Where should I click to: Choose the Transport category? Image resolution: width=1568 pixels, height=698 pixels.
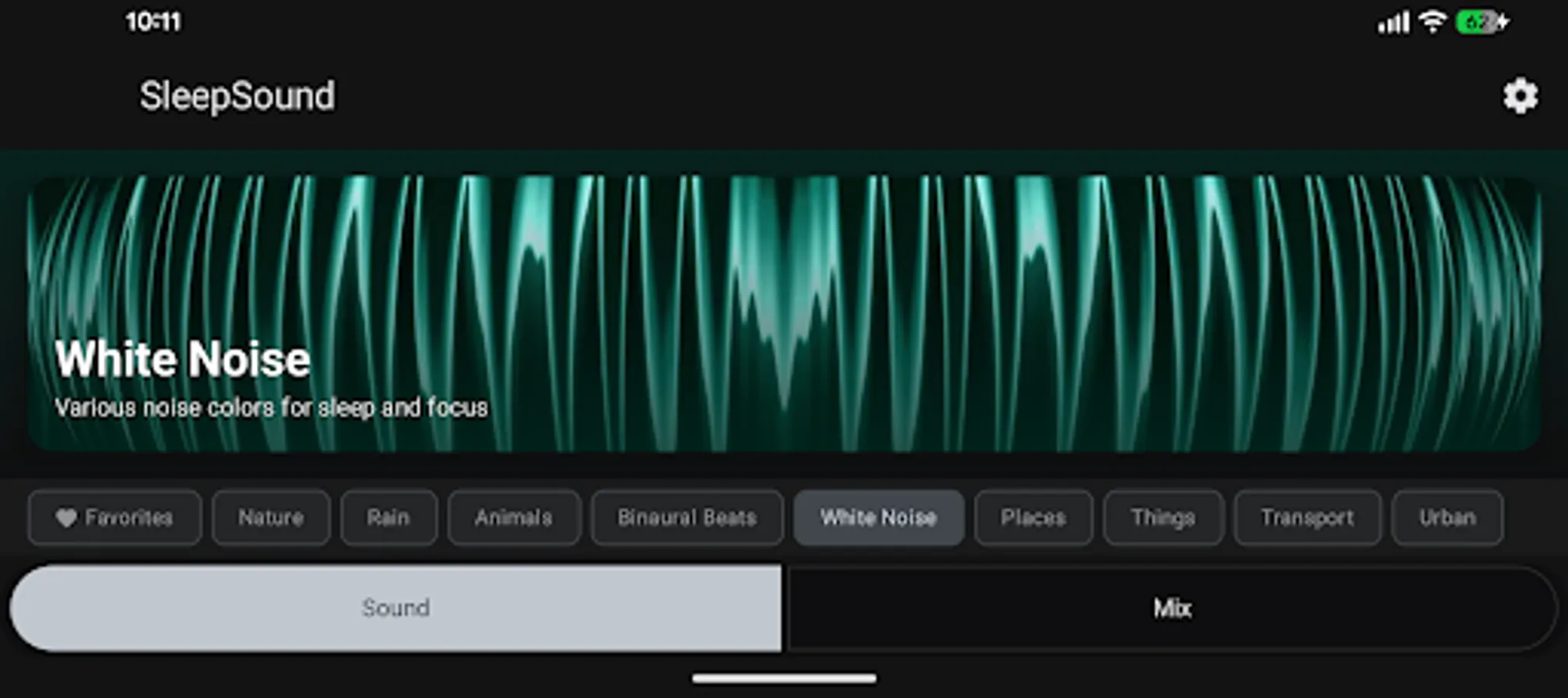(1307, 517)
